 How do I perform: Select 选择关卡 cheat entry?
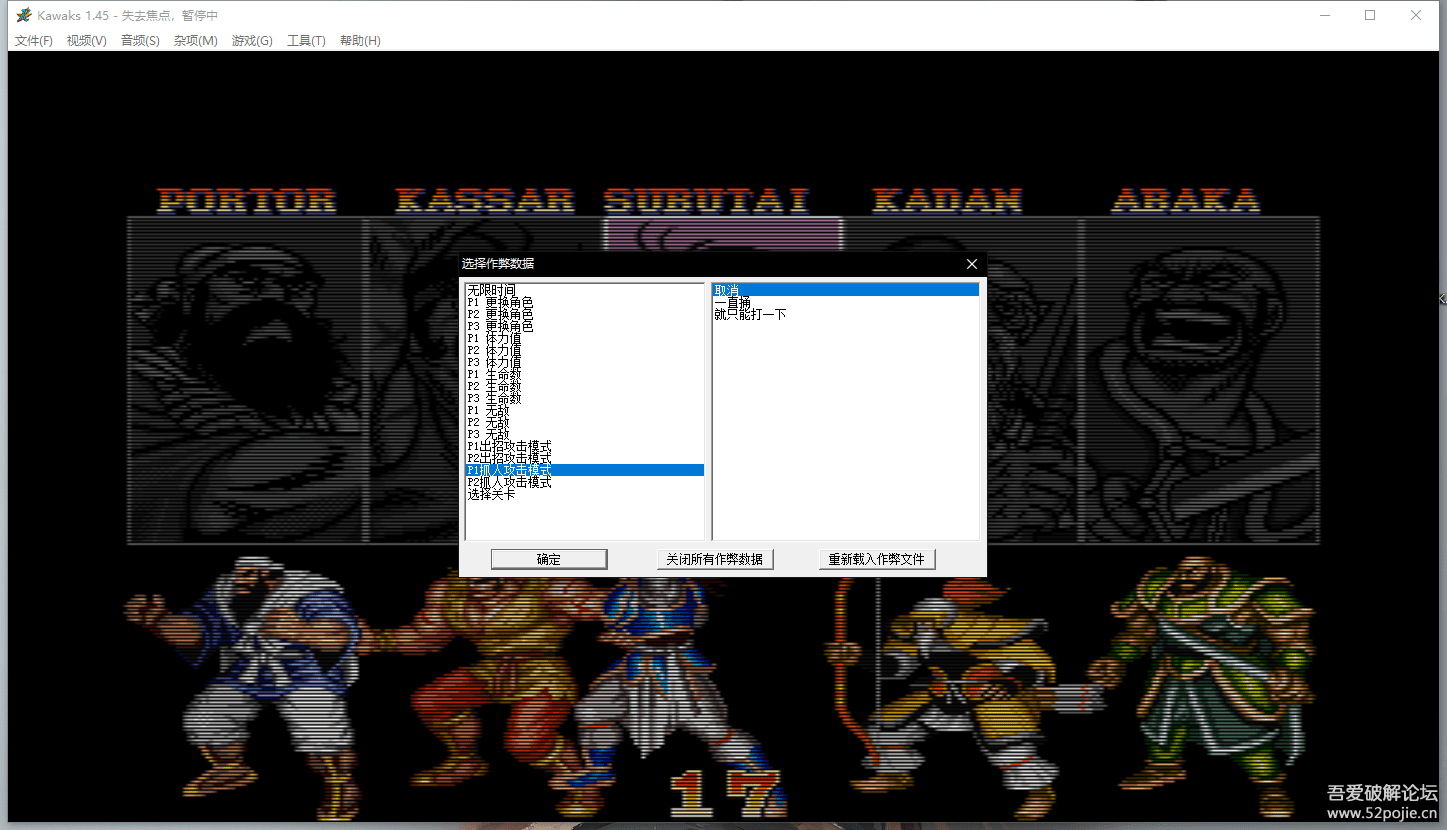tap(491, 494)
